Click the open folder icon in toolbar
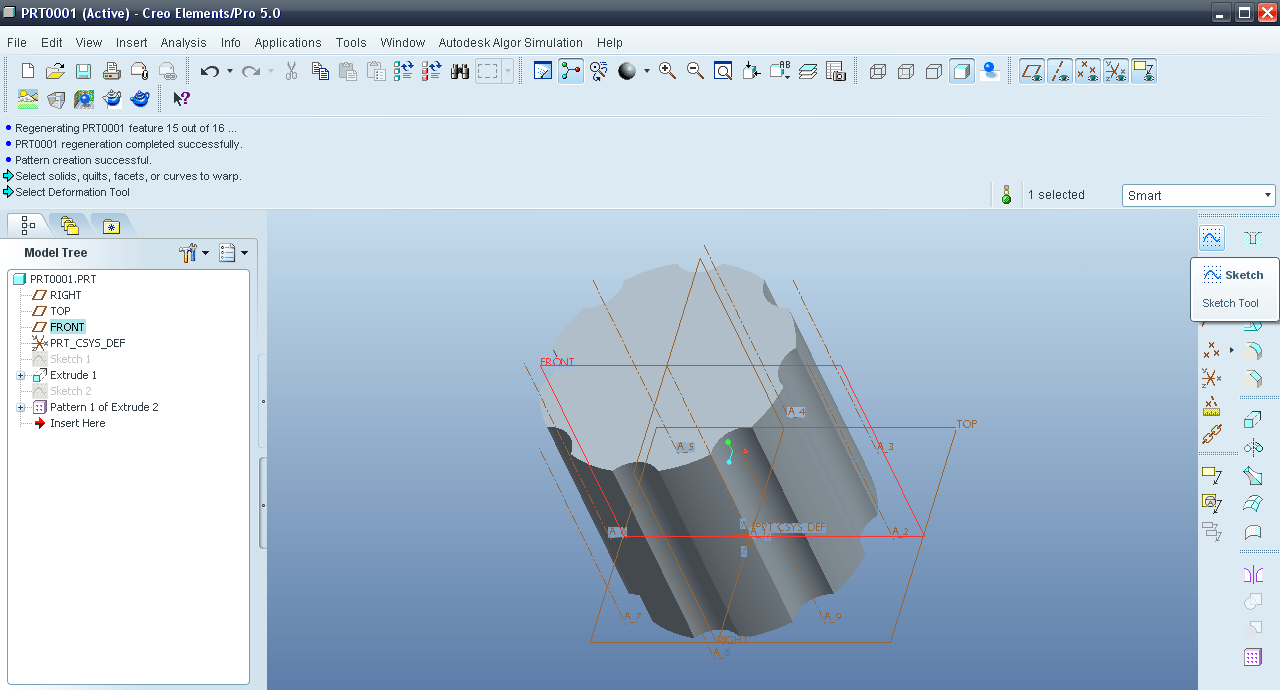Screen dimensions: 1280x690 coord(56,71)
